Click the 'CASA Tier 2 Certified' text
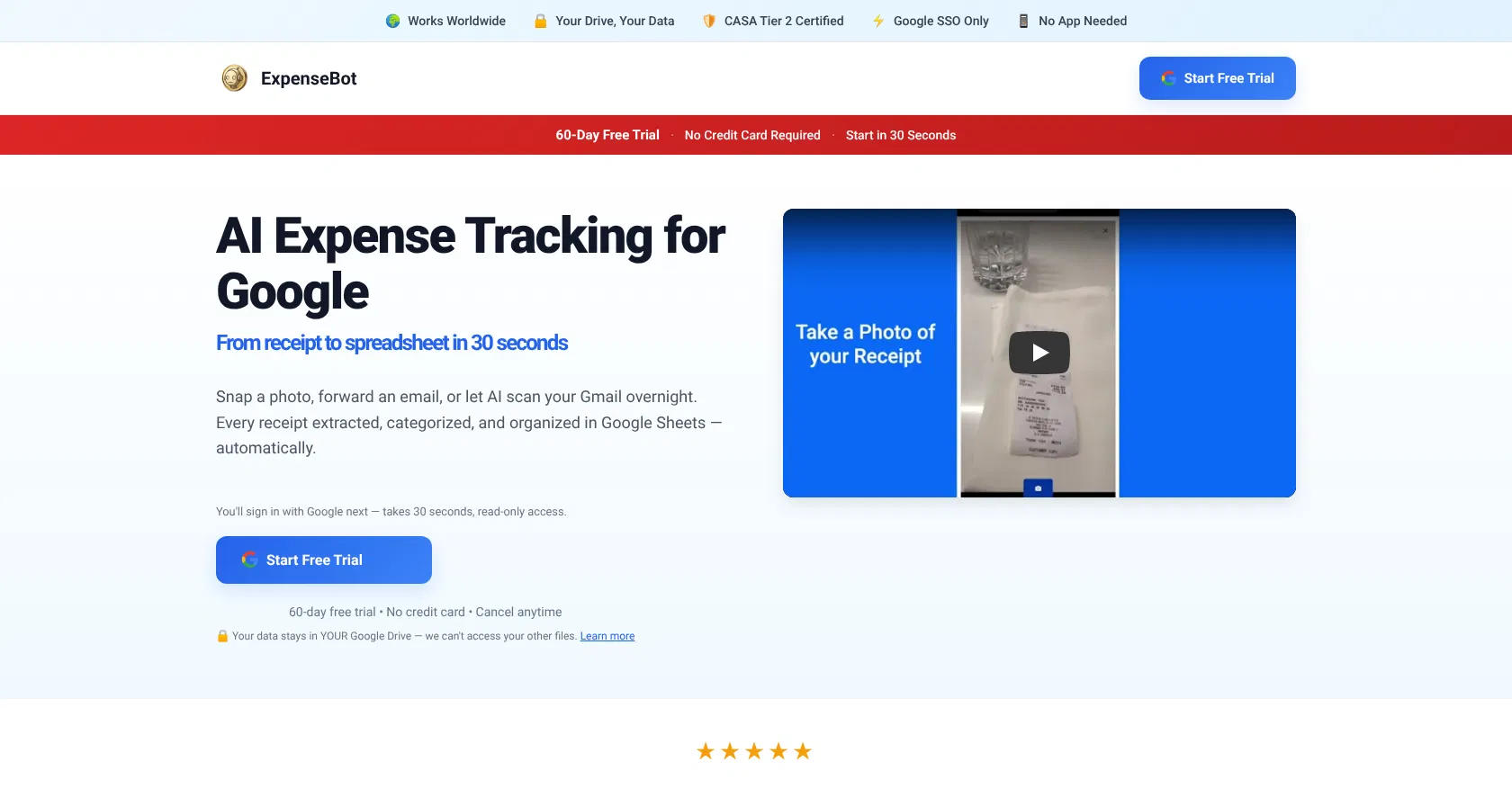Screen dimensions: 1512x788 tap(784, 21)
